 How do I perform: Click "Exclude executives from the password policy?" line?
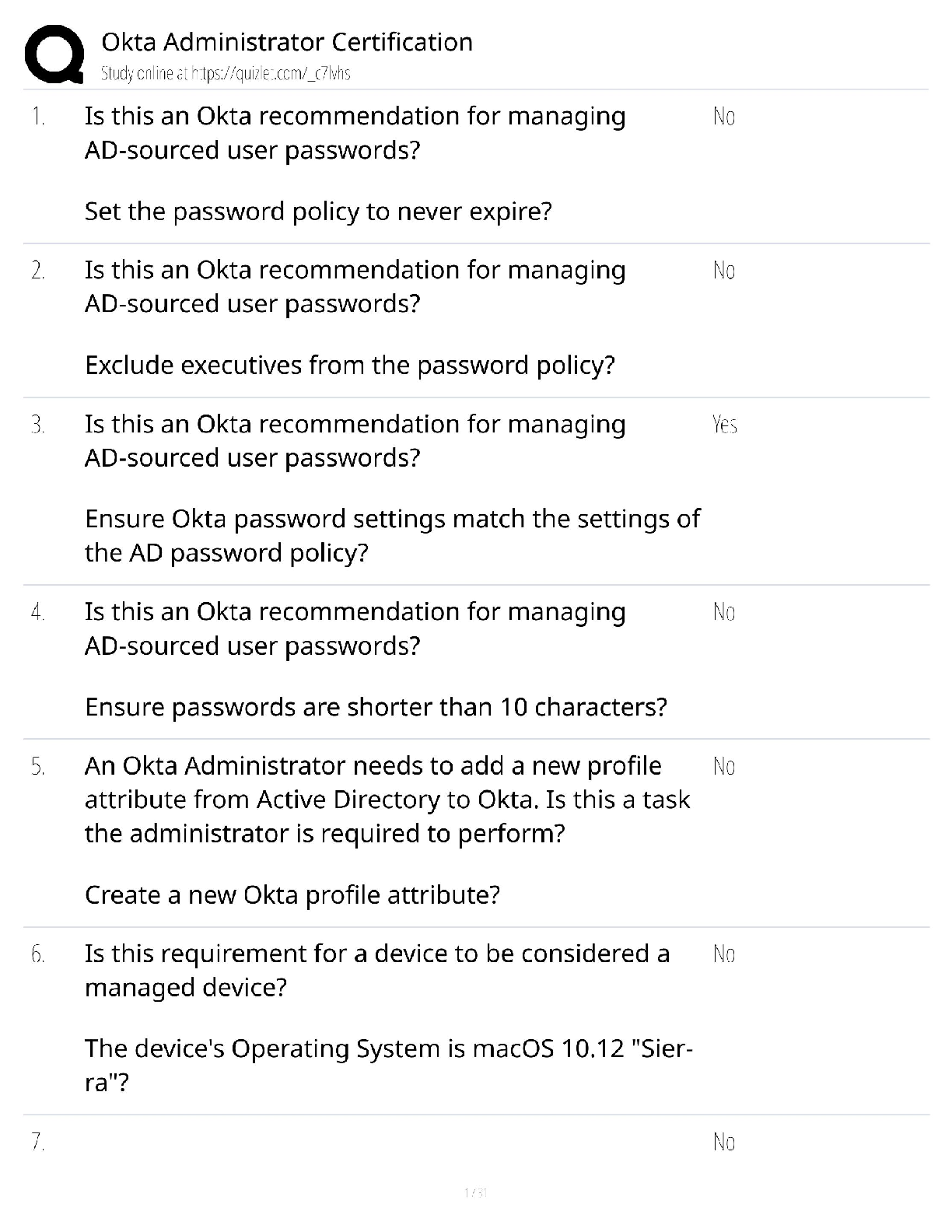(349, 366)
